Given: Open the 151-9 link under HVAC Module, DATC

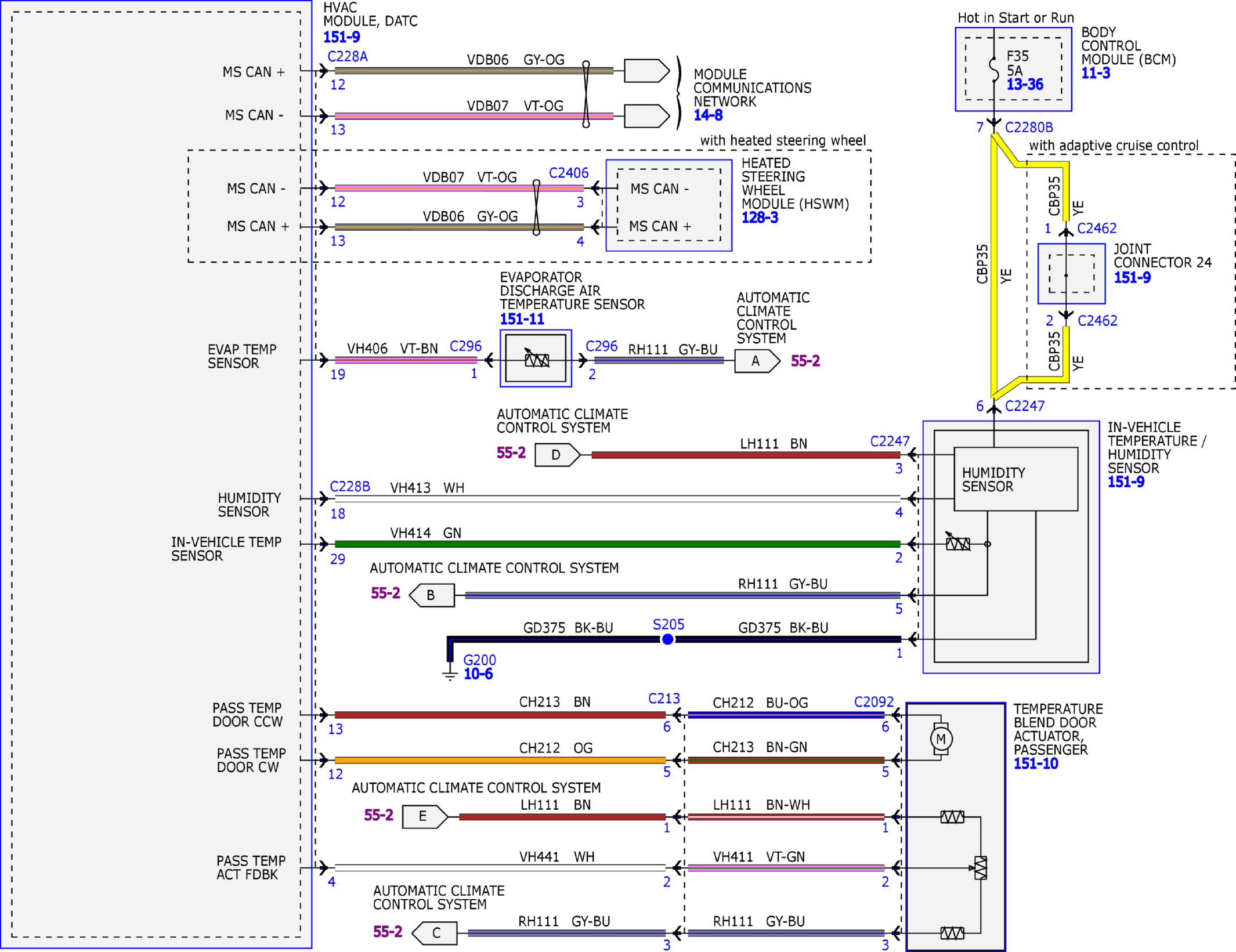Looking at the screenshot, I should pos(341,37).
